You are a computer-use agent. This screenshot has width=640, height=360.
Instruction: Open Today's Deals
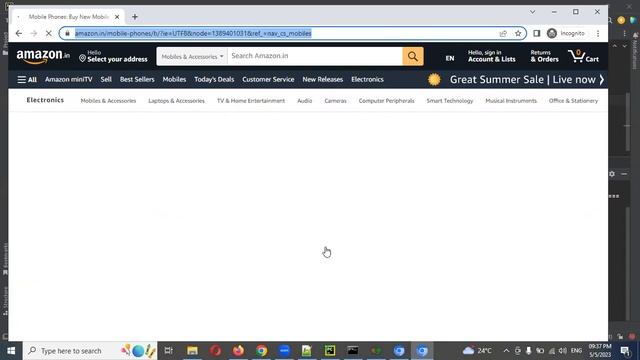[x=214, y=80]
